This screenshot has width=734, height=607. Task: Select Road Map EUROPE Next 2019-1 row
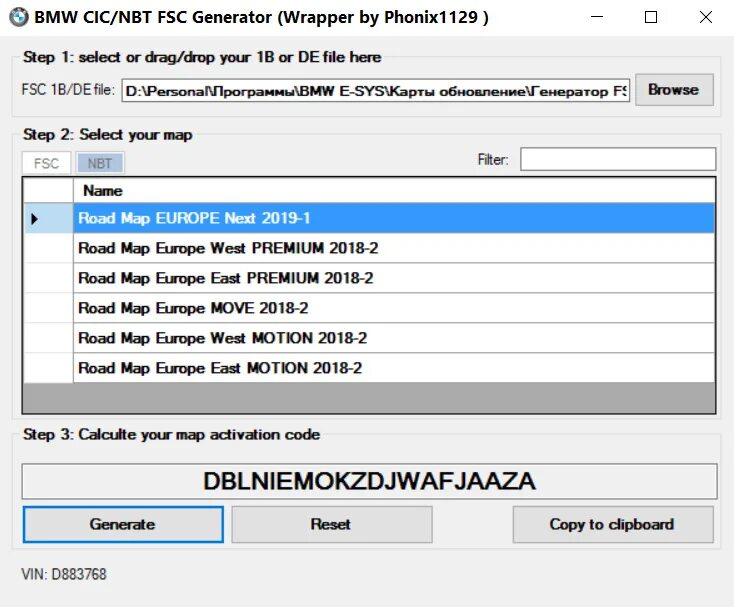pos(394,218)
